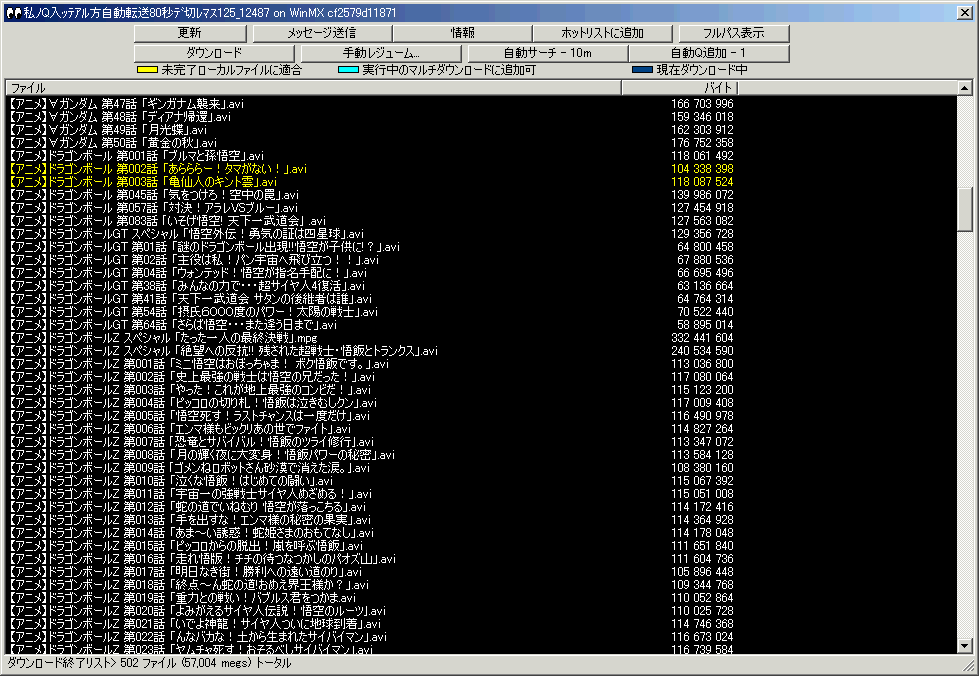This screenshot has width=979, height=676.
Task: Sort the list by the ファイル column header
Action: [313, 88]
